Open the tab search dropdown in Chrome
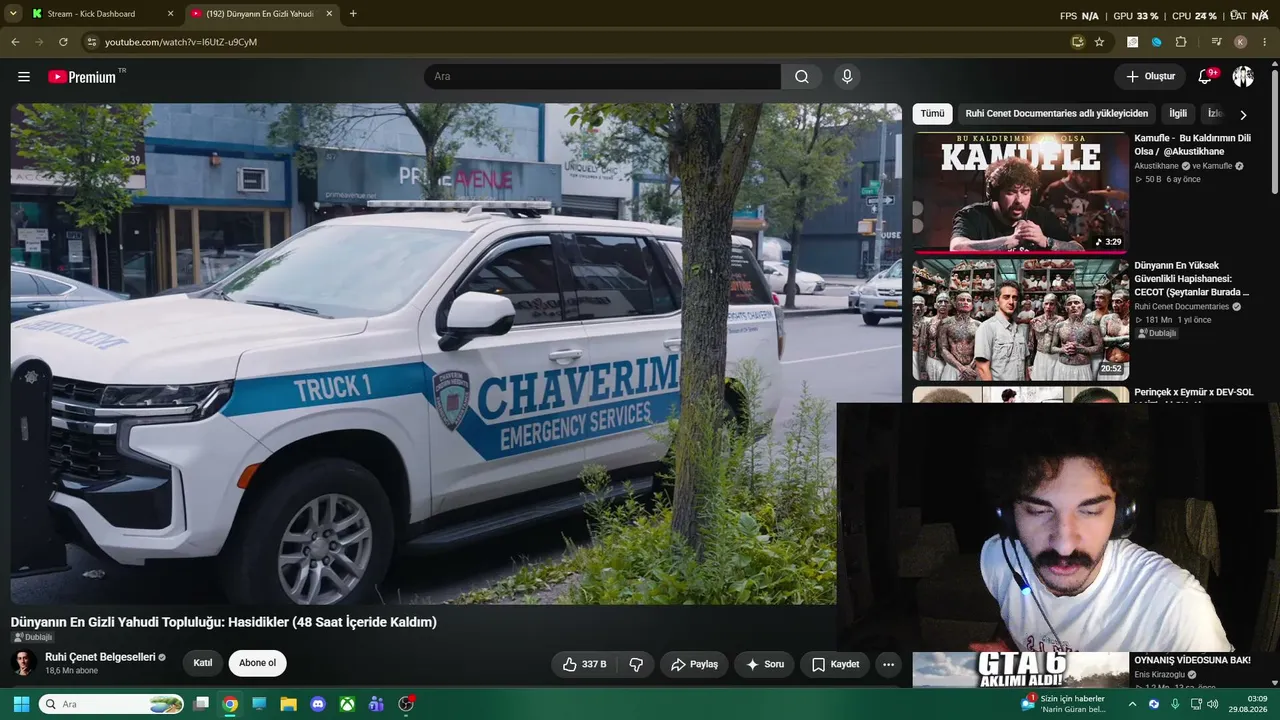 tap(13, 14)
